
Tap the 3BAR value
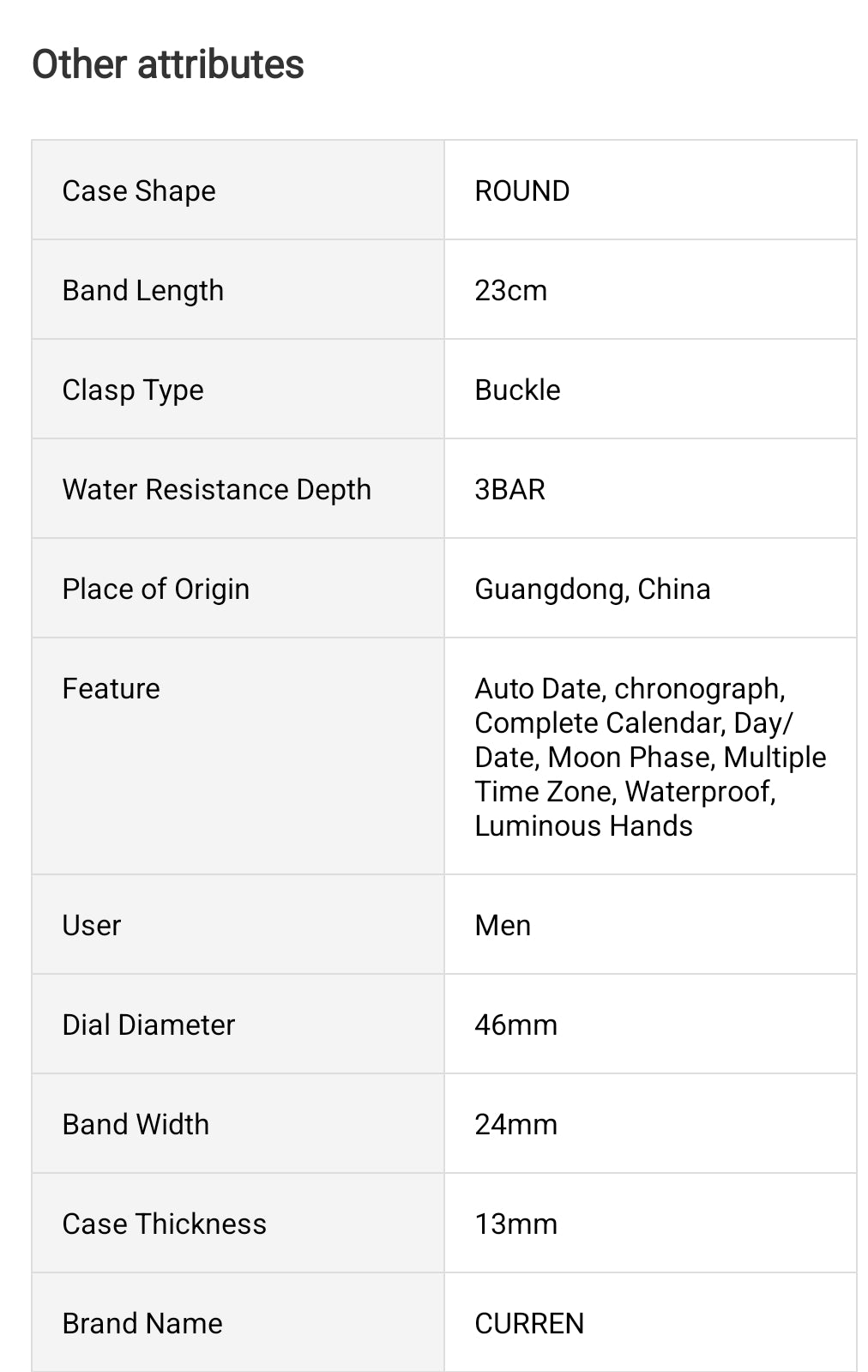pos(509,489)
